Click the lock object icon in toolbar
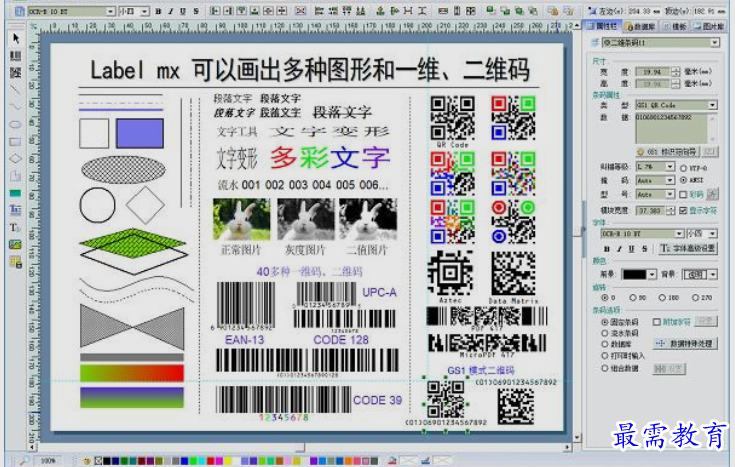 (x=553, y=10)
